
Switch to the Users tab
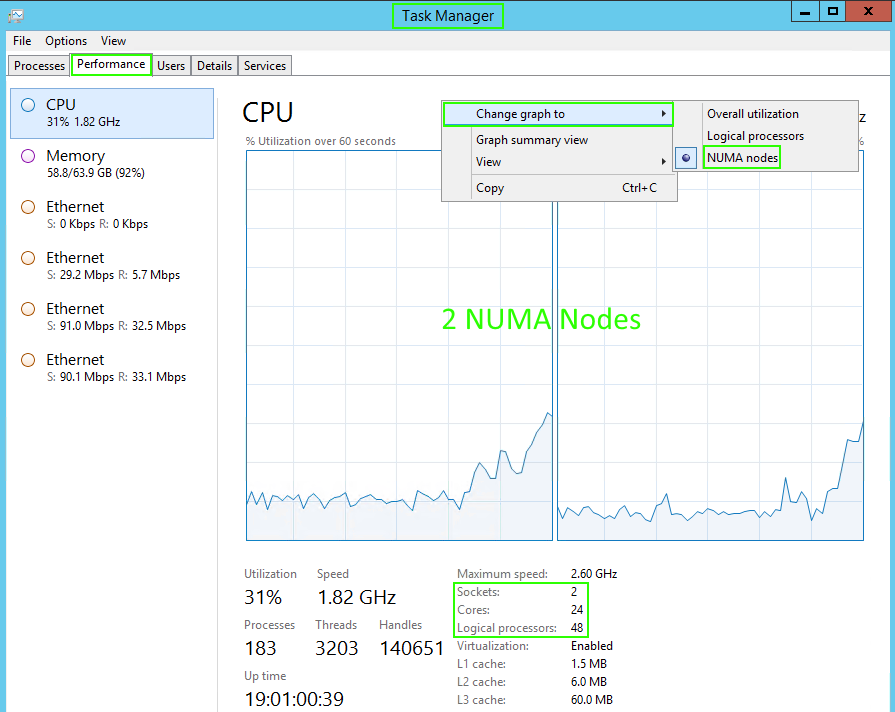click(171, 66)
